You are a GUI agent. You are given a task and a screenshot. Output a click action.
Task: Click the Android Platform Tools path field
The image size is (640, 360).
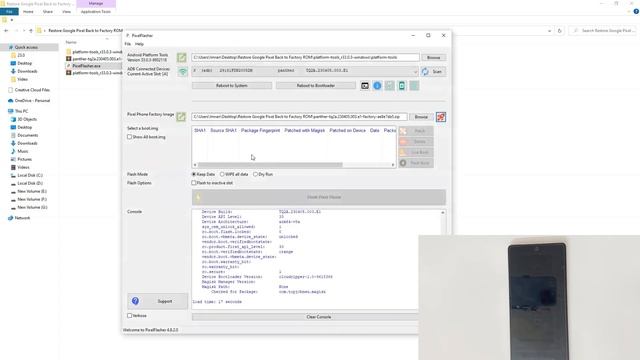305,58
